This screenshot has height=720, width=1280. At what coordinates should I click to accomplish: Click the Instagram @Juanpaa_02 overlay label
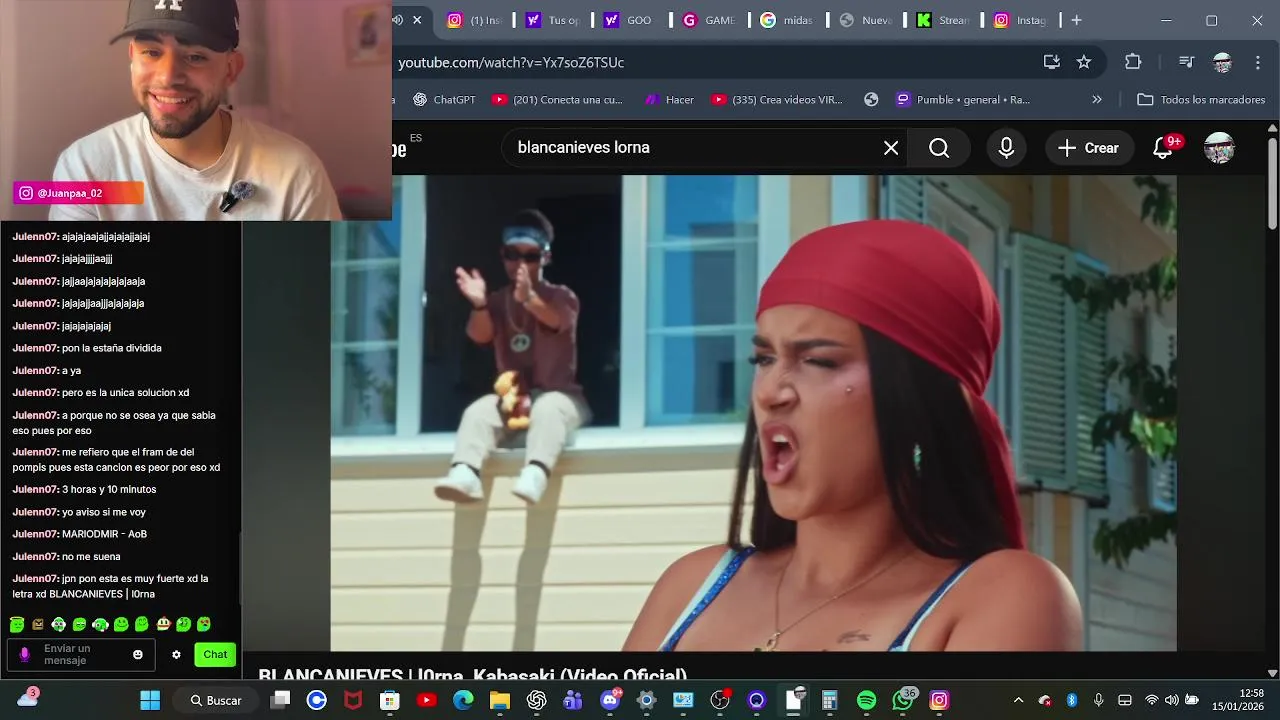(x=78, y=193)
